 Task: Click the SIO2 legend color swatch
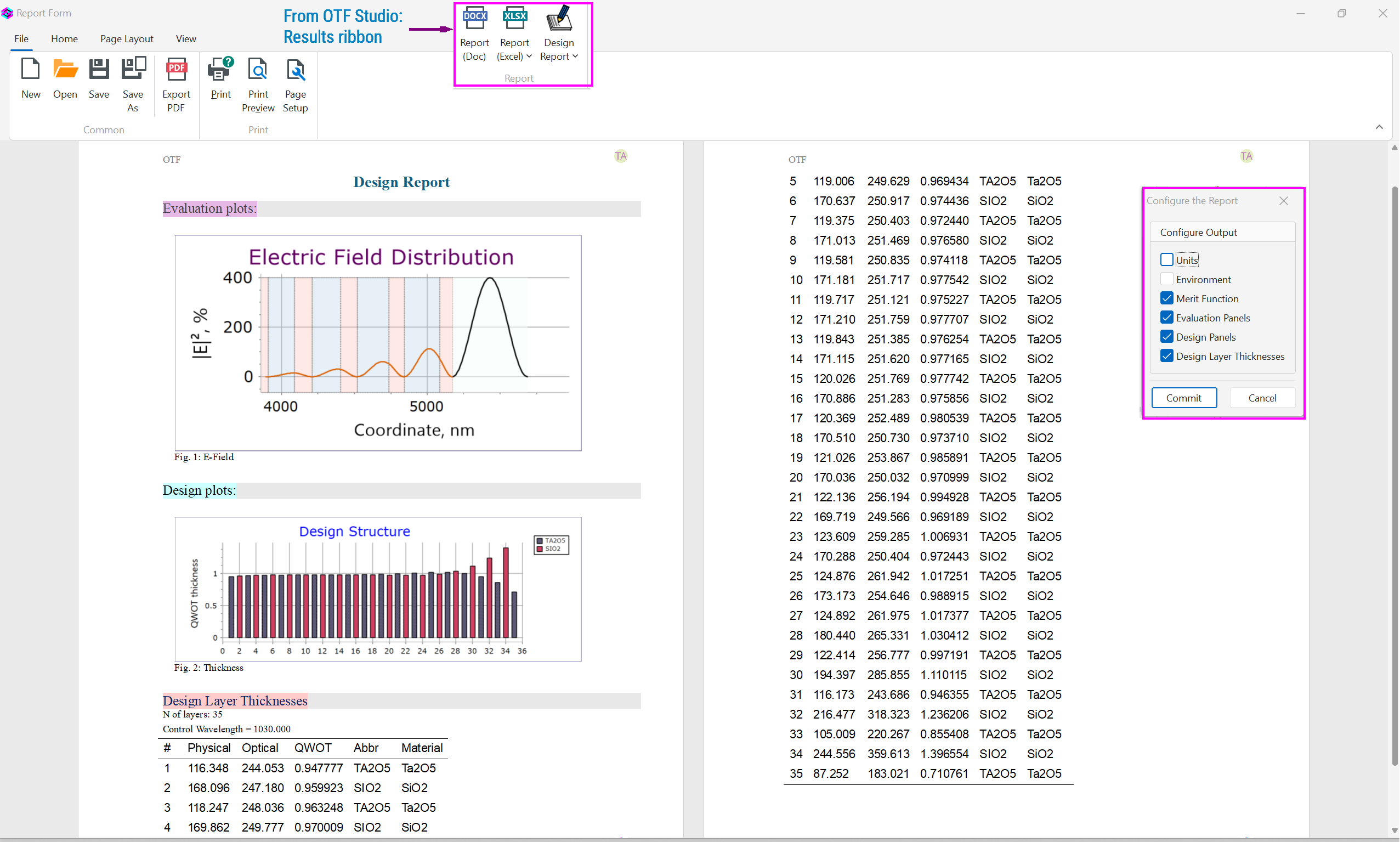click(x=540, y=549)
